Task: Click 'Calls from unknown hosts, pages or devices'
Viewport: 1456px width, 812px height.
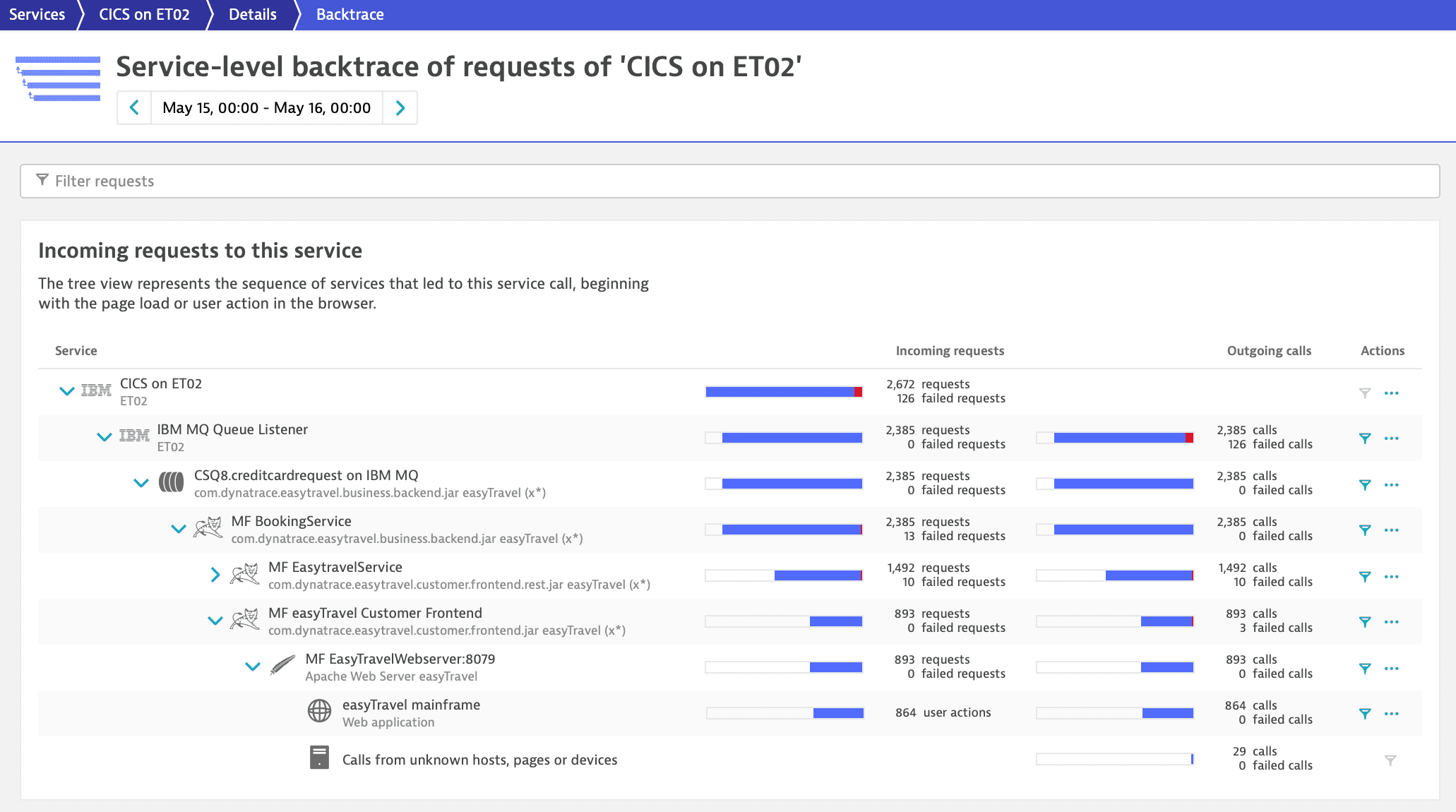Action: pos(479,760)
